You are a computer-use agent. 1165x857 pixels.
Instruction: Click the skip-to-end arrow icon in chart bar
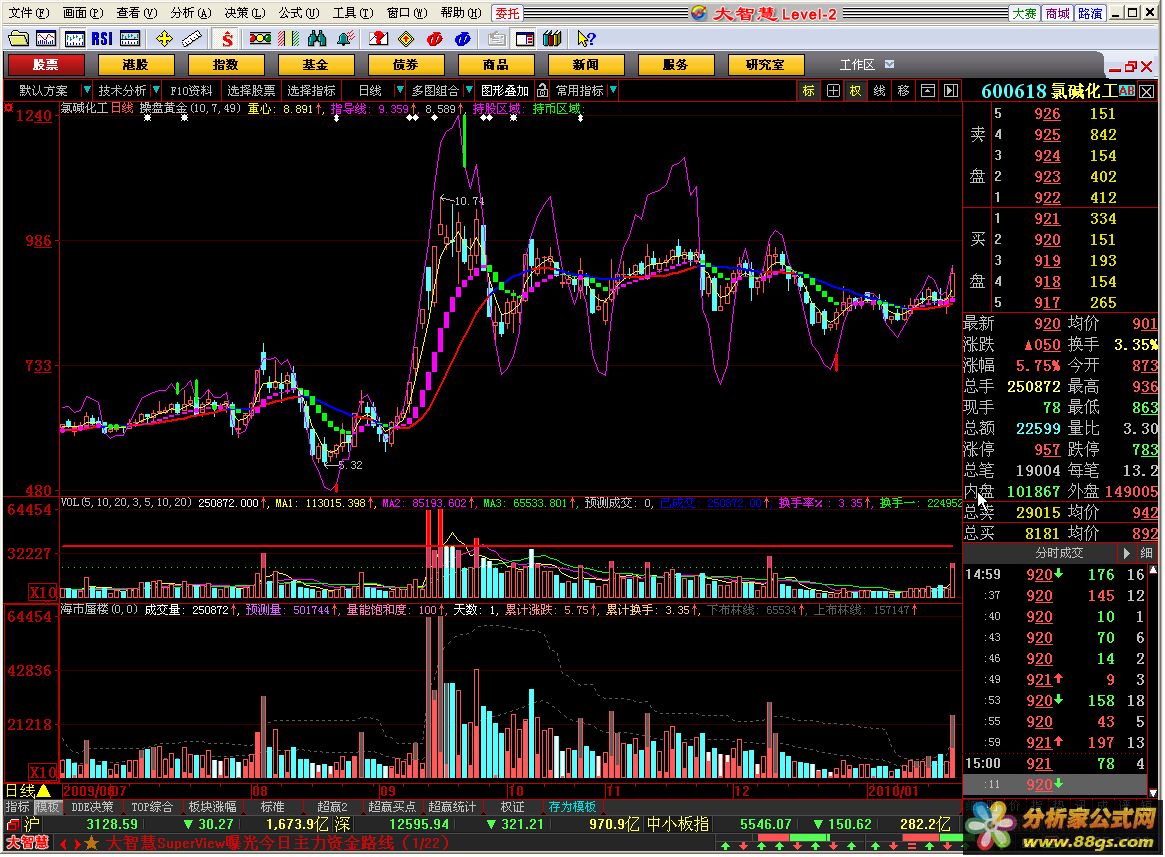[x=951, y=91]
